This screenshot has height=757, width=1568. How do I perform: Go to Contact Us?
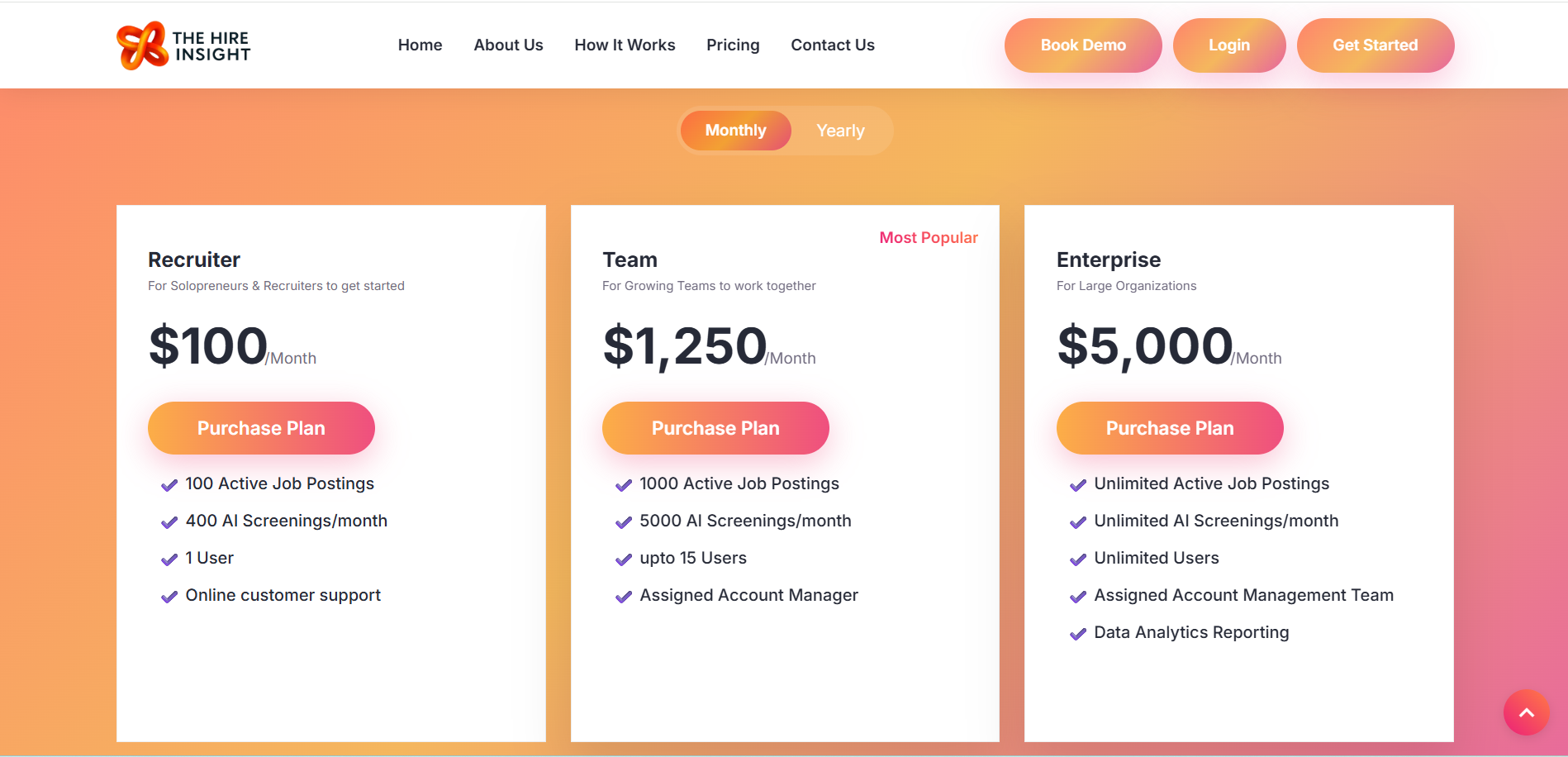832,45
